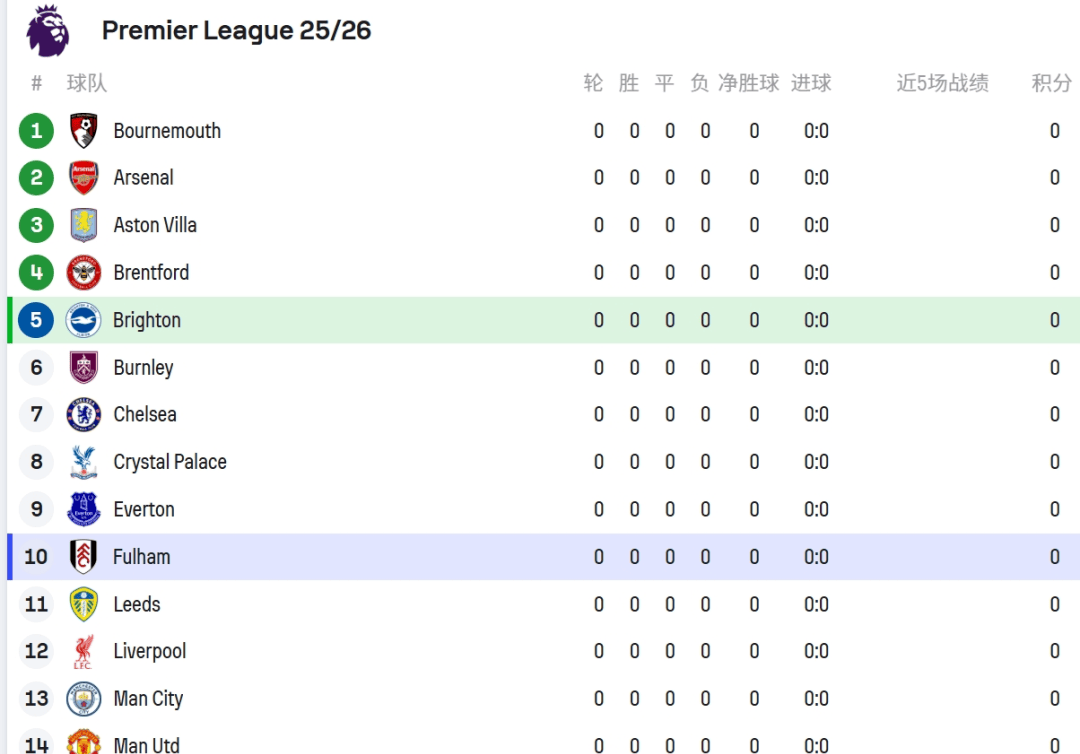Image resolution: width=1080 pixels, height=754 pixels.
Task: Click the 近5场战绩 recent form header
Action: (x=942, y=83)
